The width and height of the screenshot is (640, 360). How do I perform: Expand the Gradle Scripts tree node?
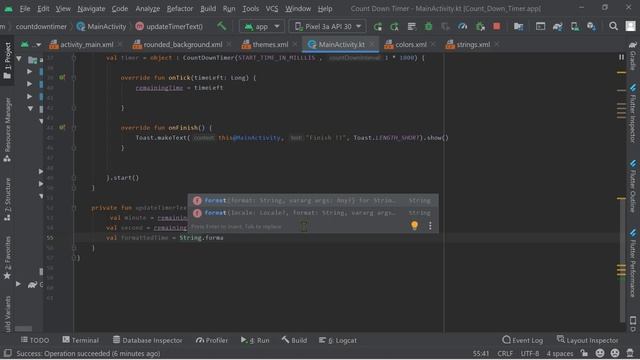[19, 284]
